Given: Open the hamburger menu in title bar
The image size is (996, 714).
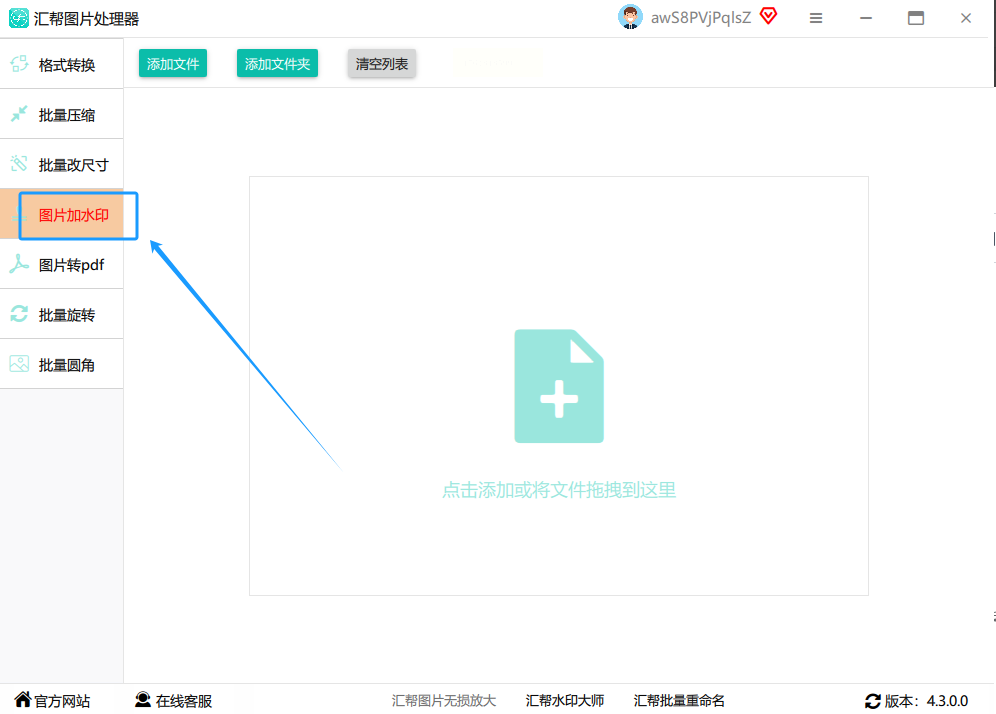Looking at the screenshot, I should 816,18.
